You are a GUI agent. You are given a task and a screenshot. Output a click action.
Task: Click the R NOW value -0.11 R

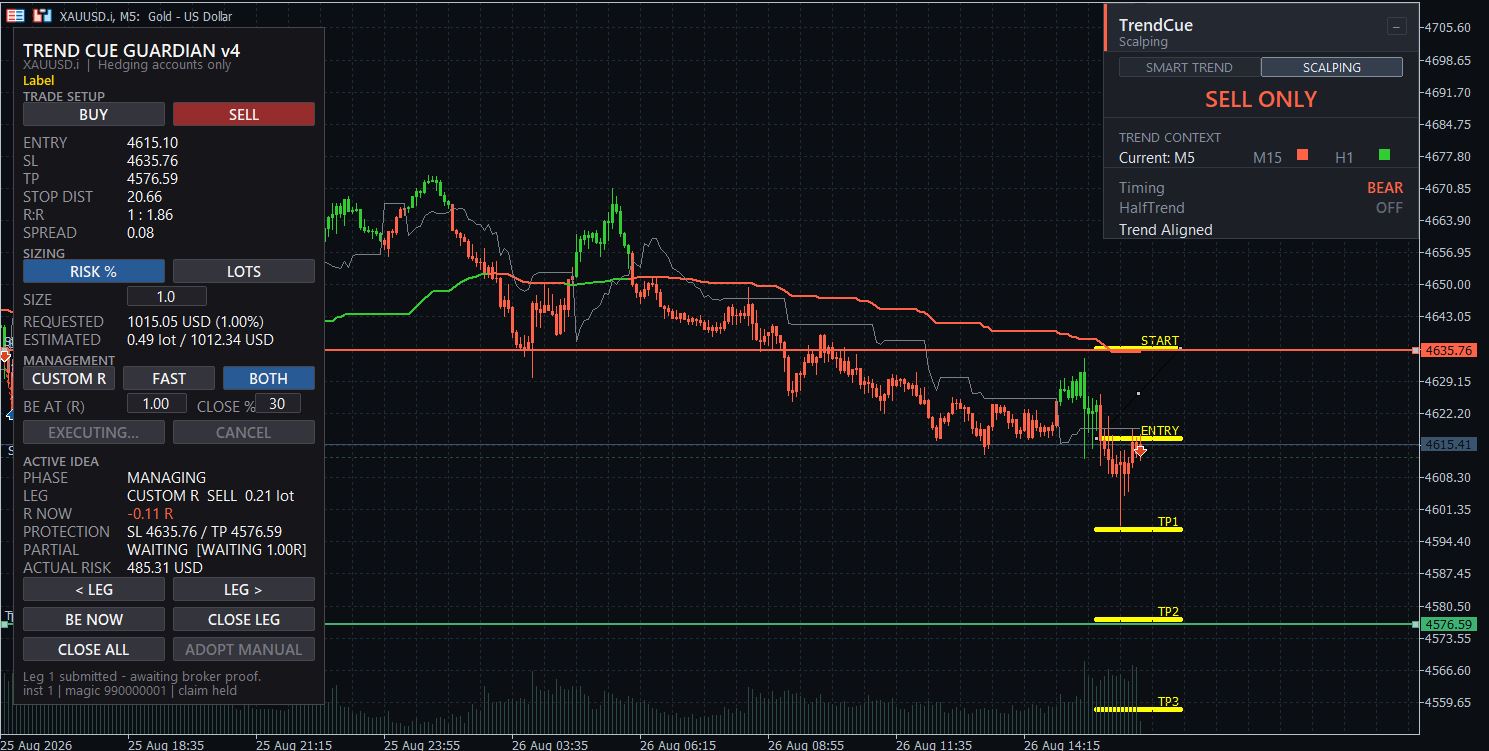point(150,514)
